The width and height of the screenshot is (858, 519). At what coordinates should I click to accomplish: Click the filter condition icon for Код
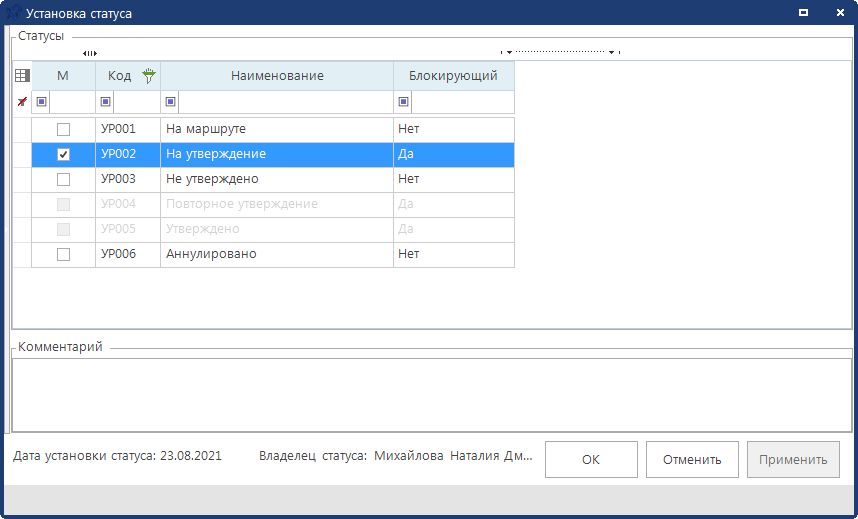pos(105,102)
